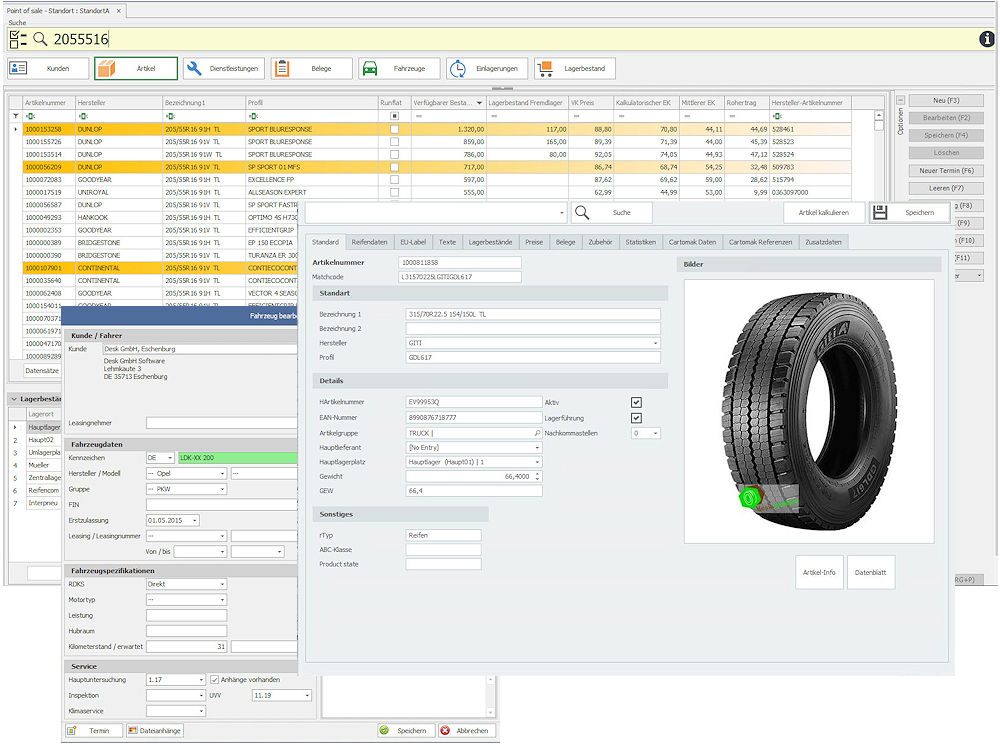Open the Nachkommastellen dropdown
1000x750 pixels.
[x=655, y=433]
